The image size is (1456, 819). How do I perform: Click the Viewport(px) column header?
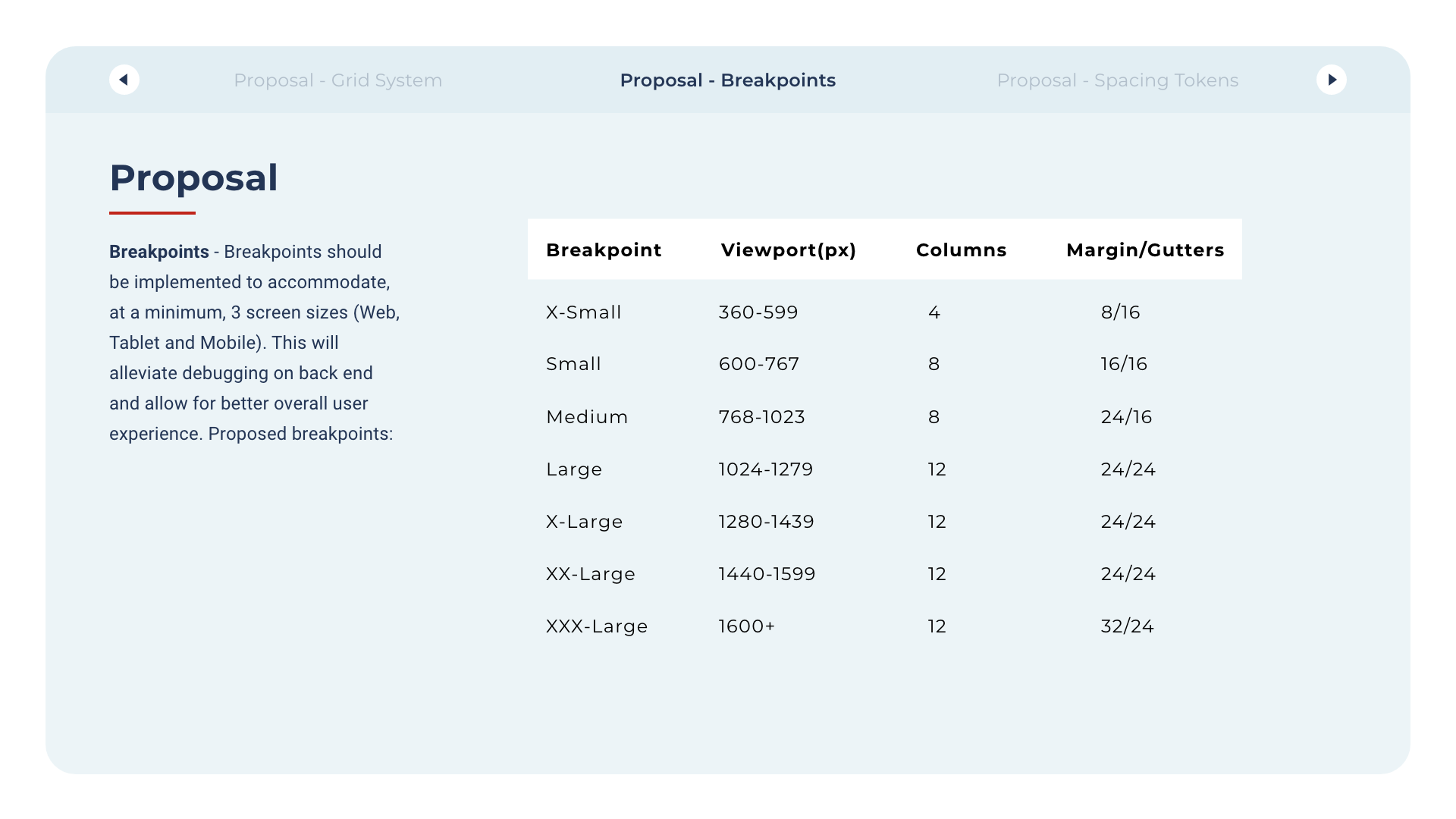coord(789,250)
